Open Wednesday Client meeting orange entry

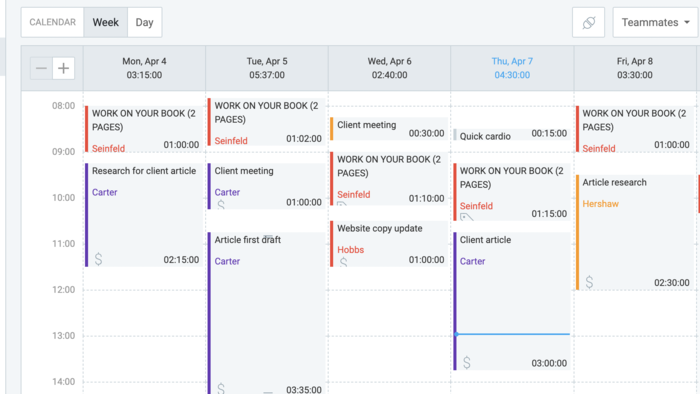pyautogui.click(x=389, y=129)
